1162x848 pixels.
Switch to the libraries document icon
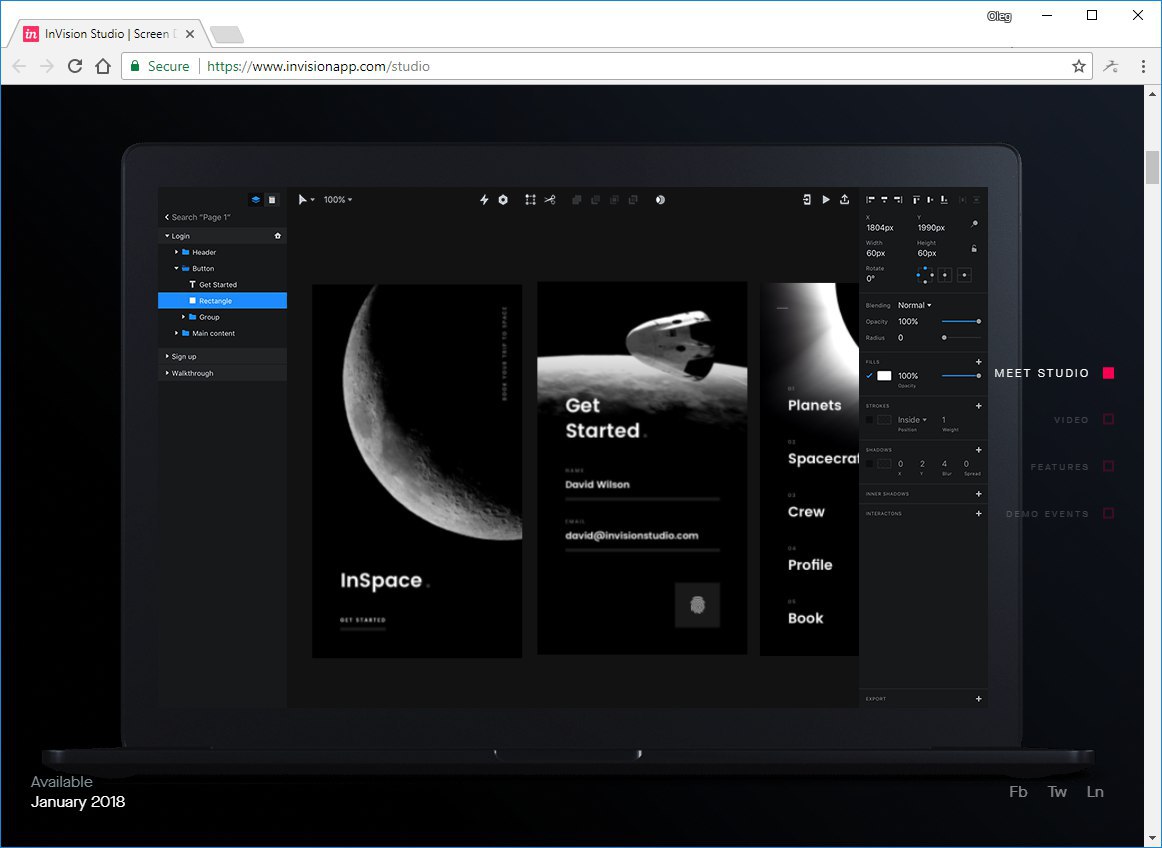pyautogui.click(x=272, y=199)
